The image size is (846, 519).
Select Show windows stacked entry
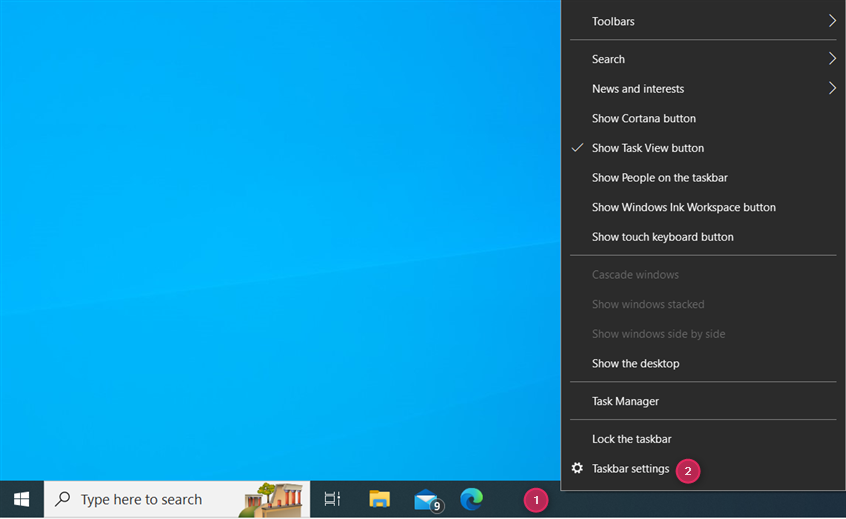[x=703, y=305]
